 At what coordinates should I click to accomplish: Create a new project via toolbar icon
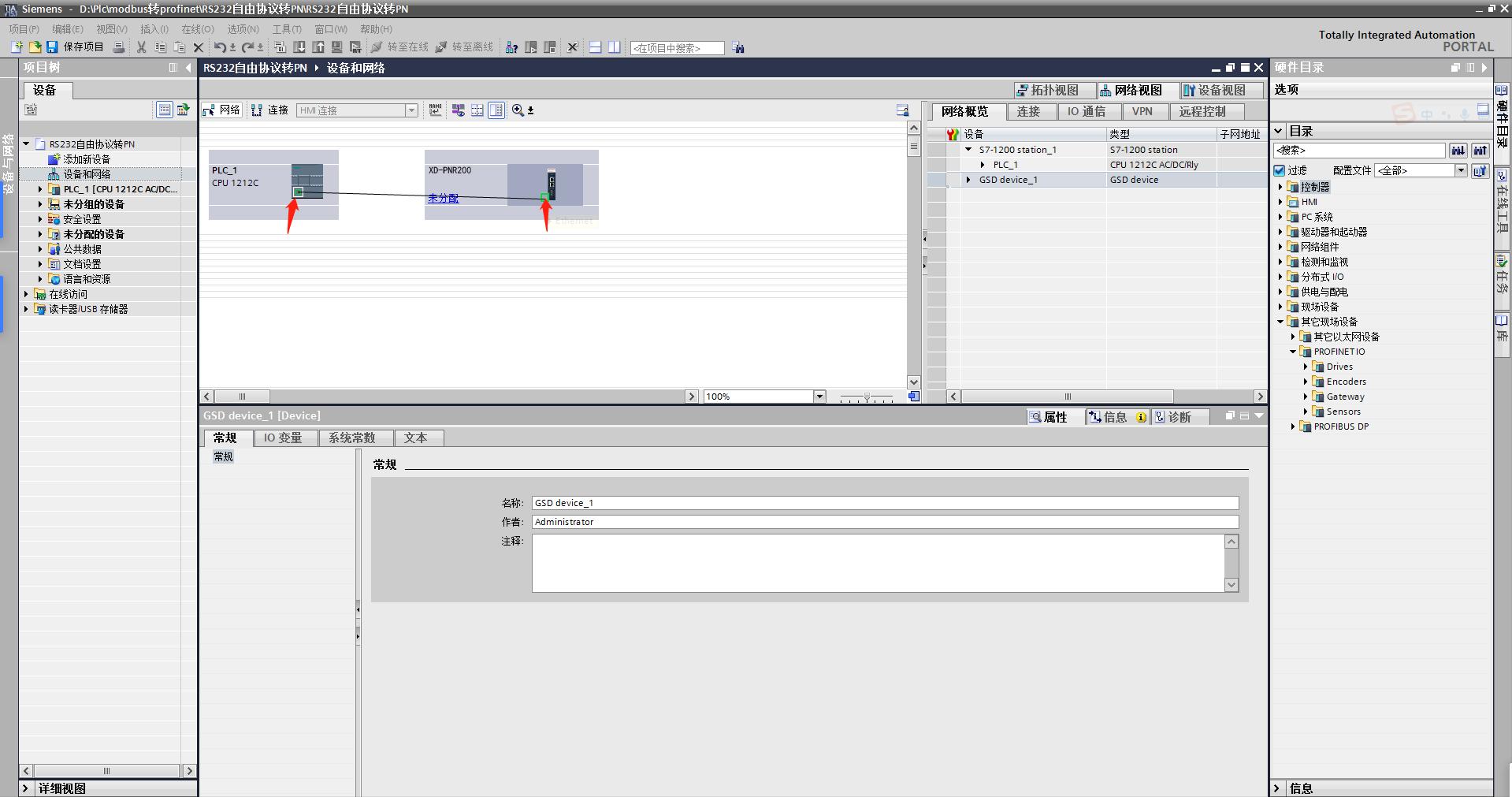click(16, 47)
